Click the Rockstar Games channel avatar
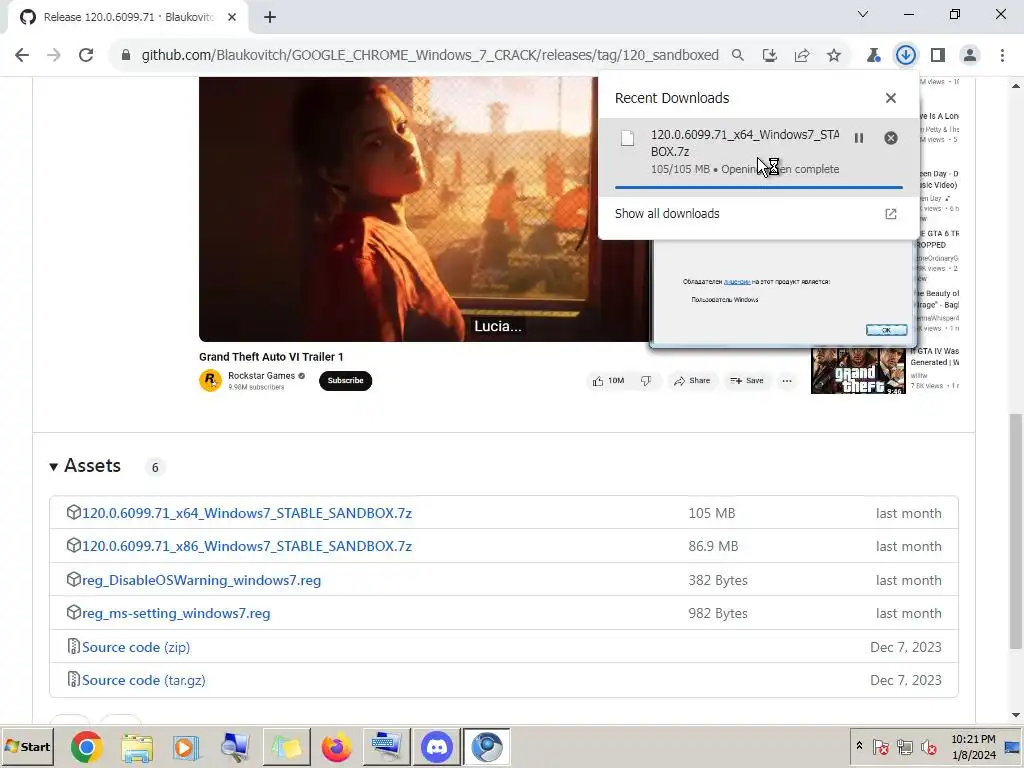The height and width of the screenshot is (768, 1024). [210, 380]
